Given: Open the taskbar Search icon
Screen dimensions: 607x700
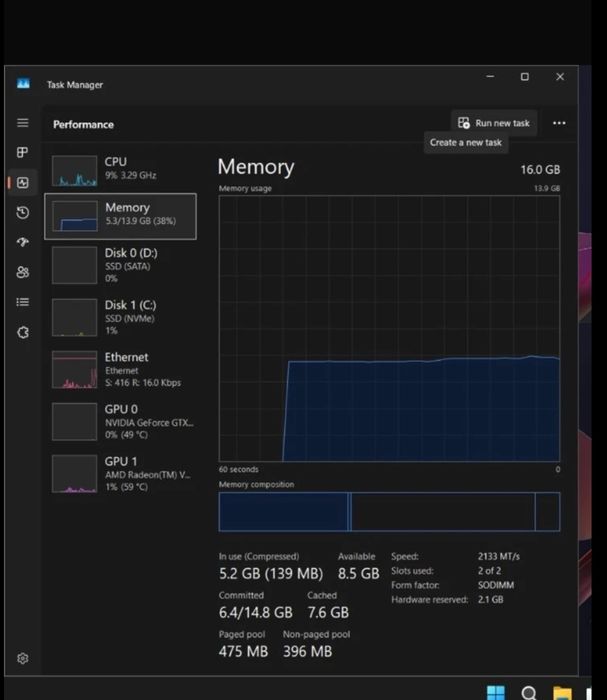Looking at the screenshot, I should [x=529, y=693].
